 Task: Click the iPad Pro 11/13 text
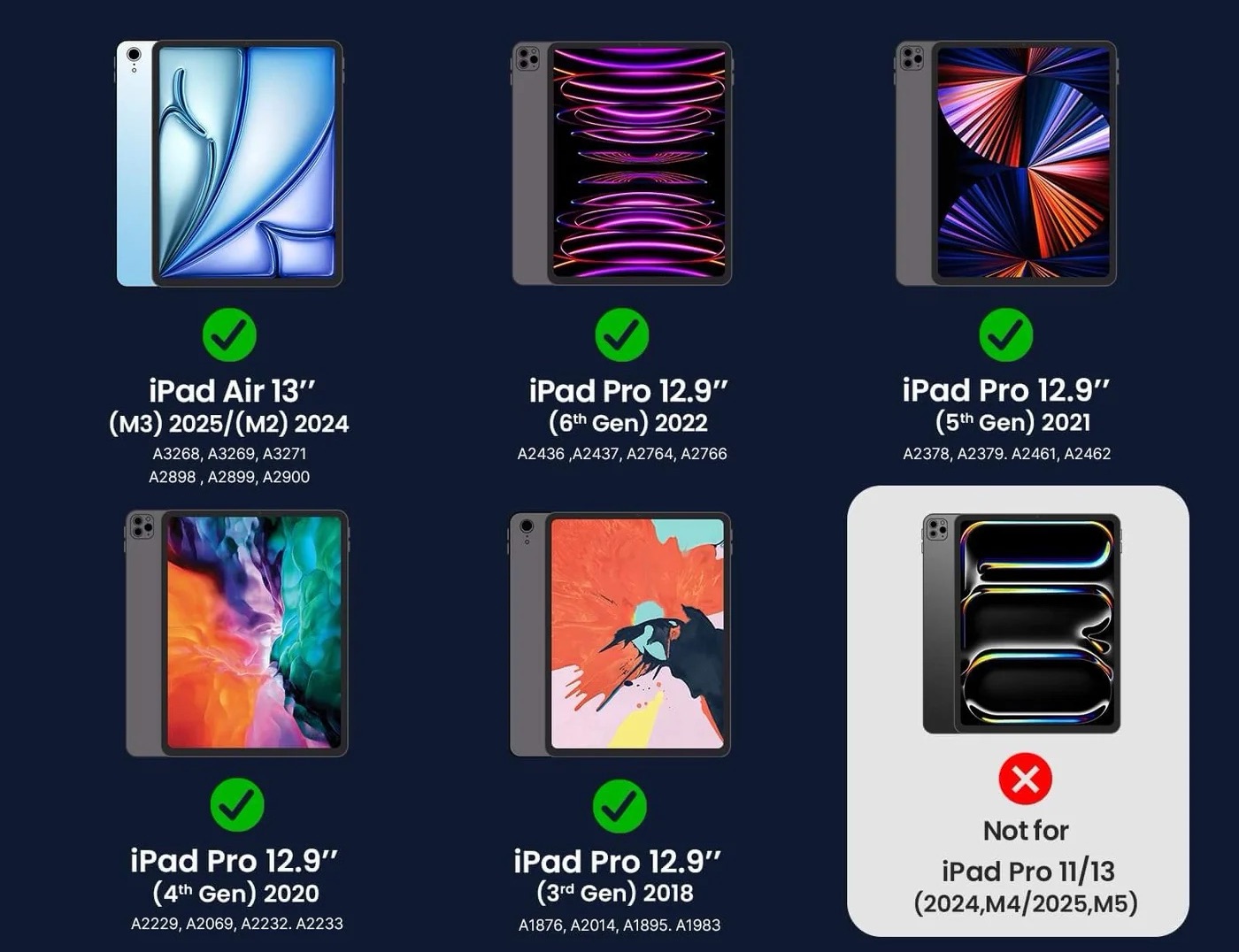[1027, 871]
